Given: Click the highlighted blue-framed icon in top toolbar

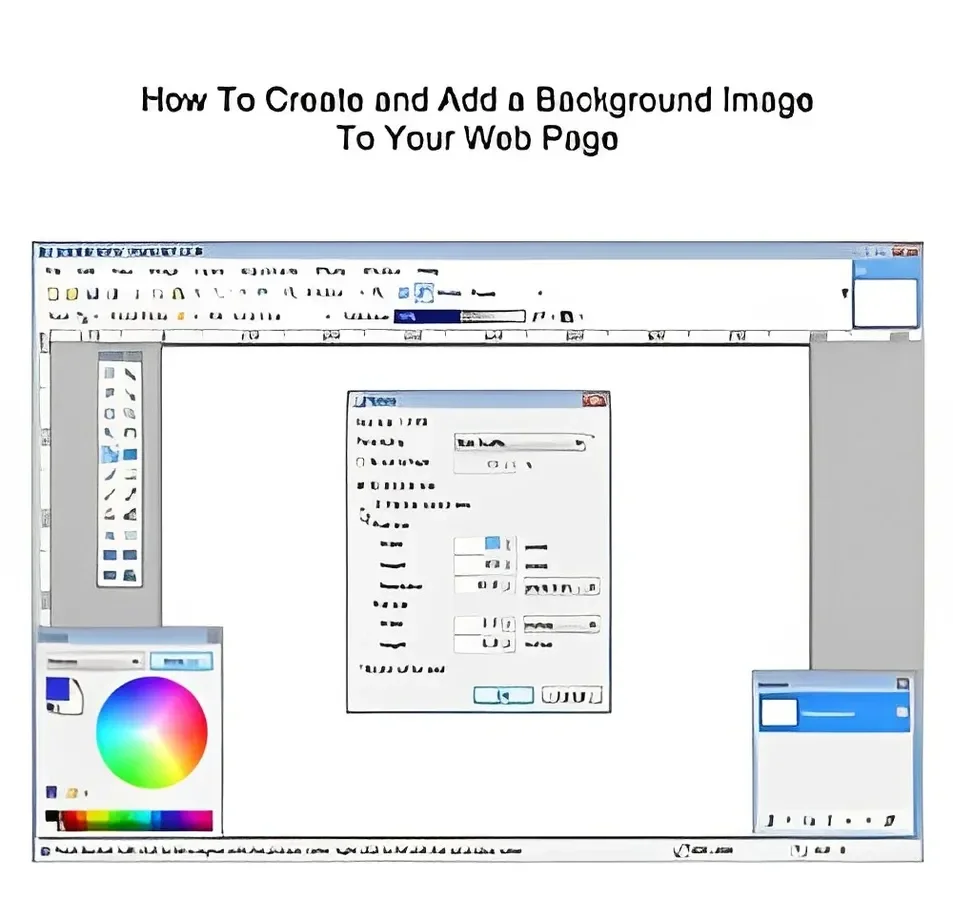Looking at the screenshot, I should point(424,293).
